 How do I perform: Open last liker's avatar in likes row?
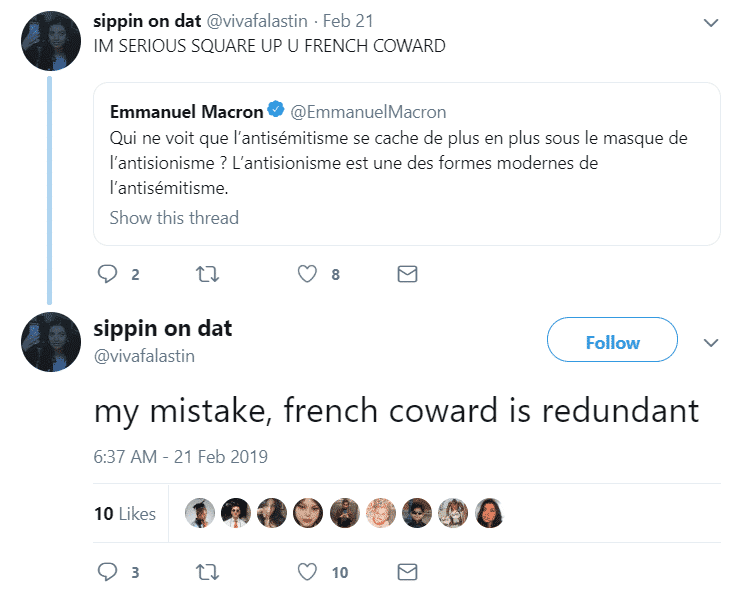point(489,513)
